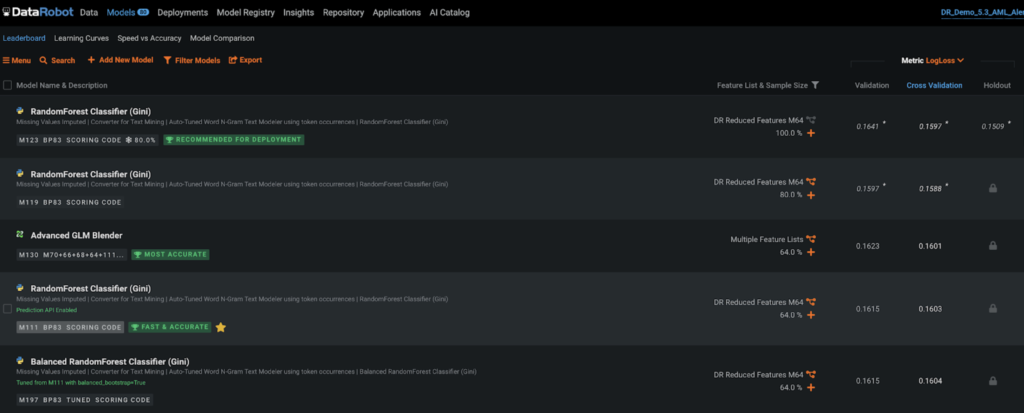
Task: Open Model Comparison view
Action: (222, 39)
